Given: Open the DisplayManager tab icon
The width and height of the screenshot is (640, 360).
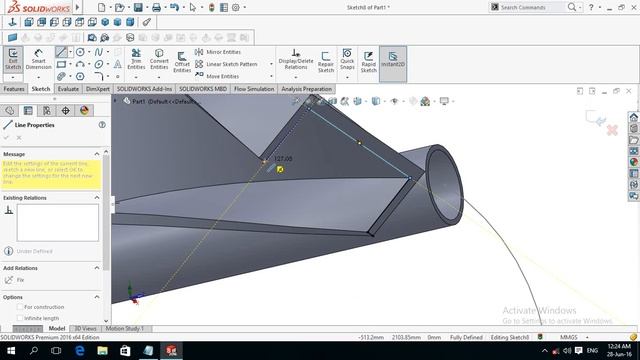Looking at the screenshot, I should pos(84,111).
